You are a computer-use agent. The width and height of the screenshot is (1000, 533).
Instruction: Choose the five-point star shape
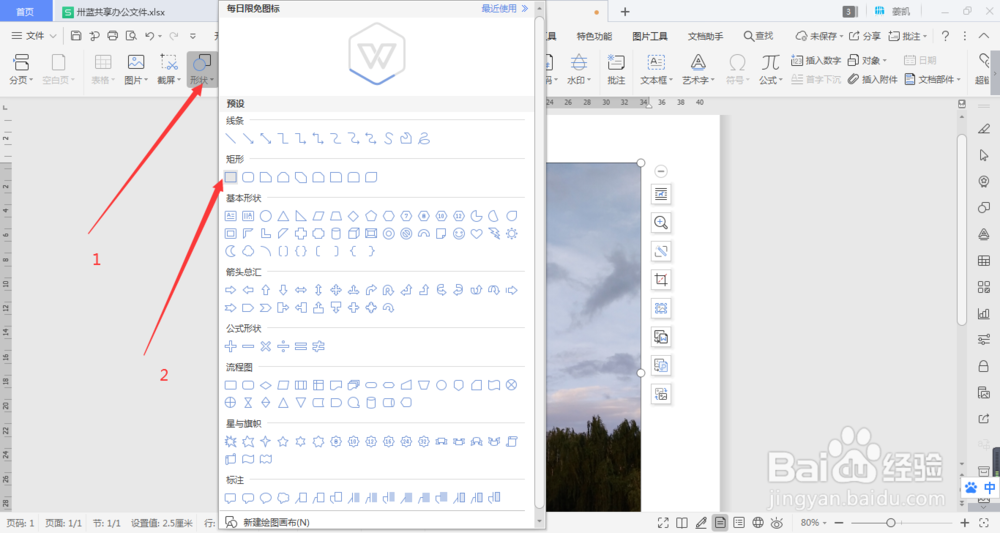click(283, 441)
